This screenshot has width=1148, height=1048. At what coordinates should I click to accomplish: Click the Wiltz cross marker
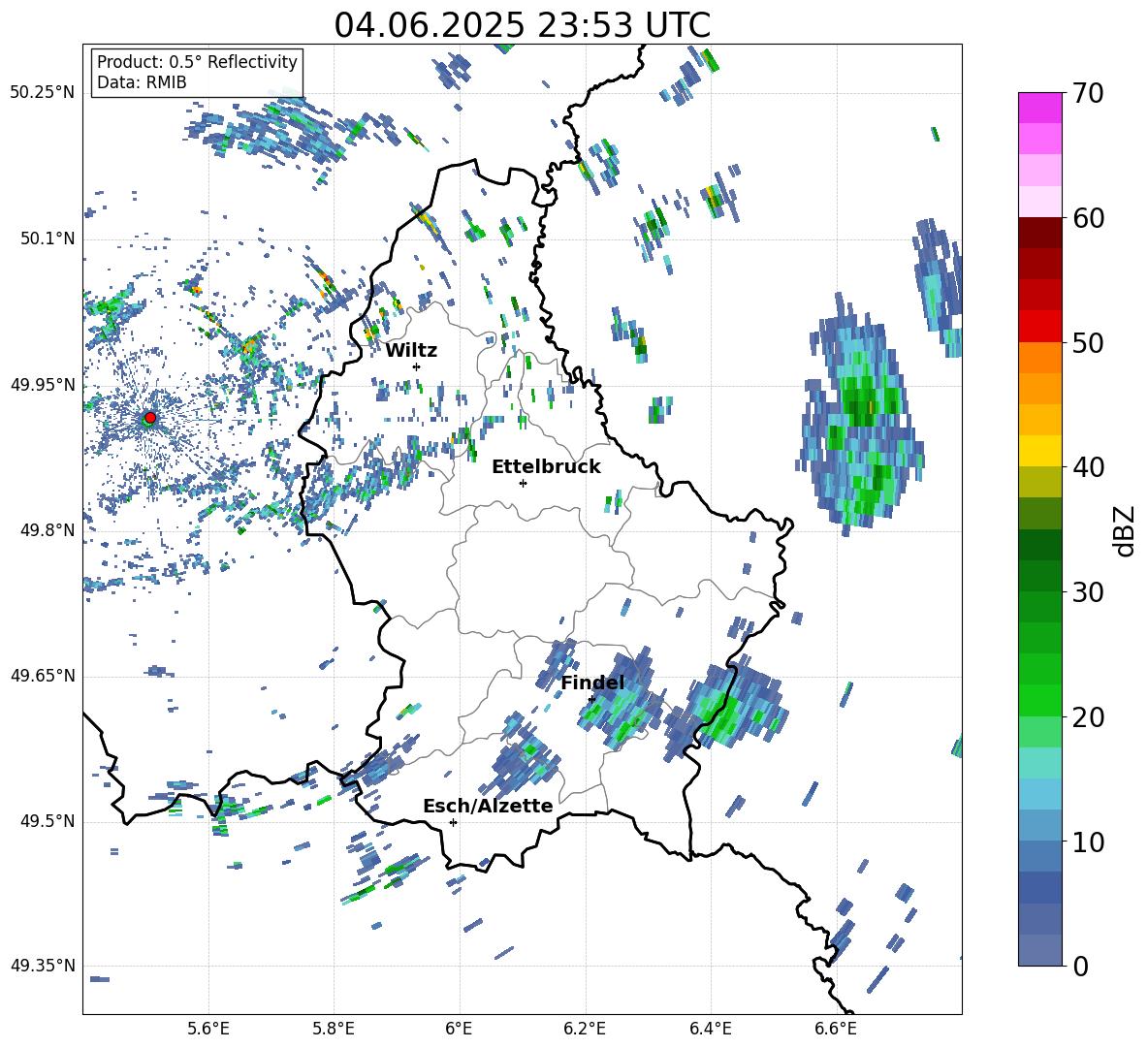coord(416,366)
